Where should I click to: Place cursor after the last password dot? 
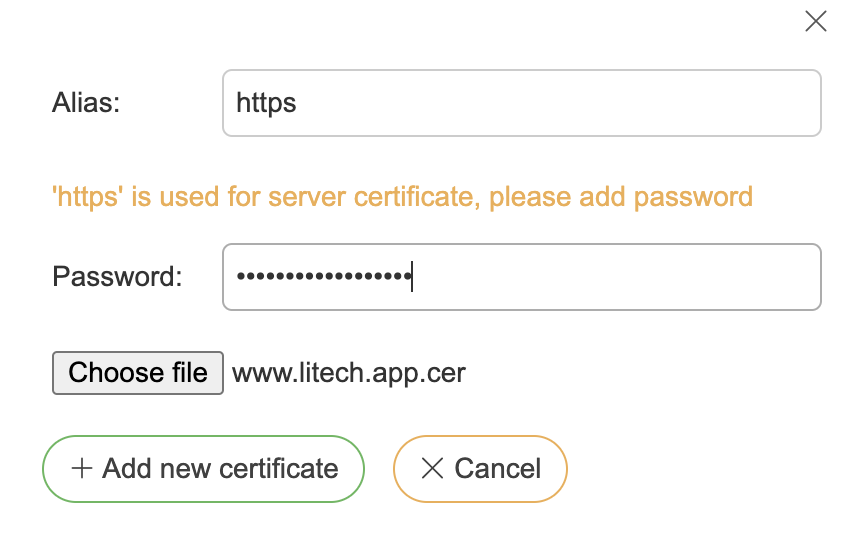tap(412, 277)
